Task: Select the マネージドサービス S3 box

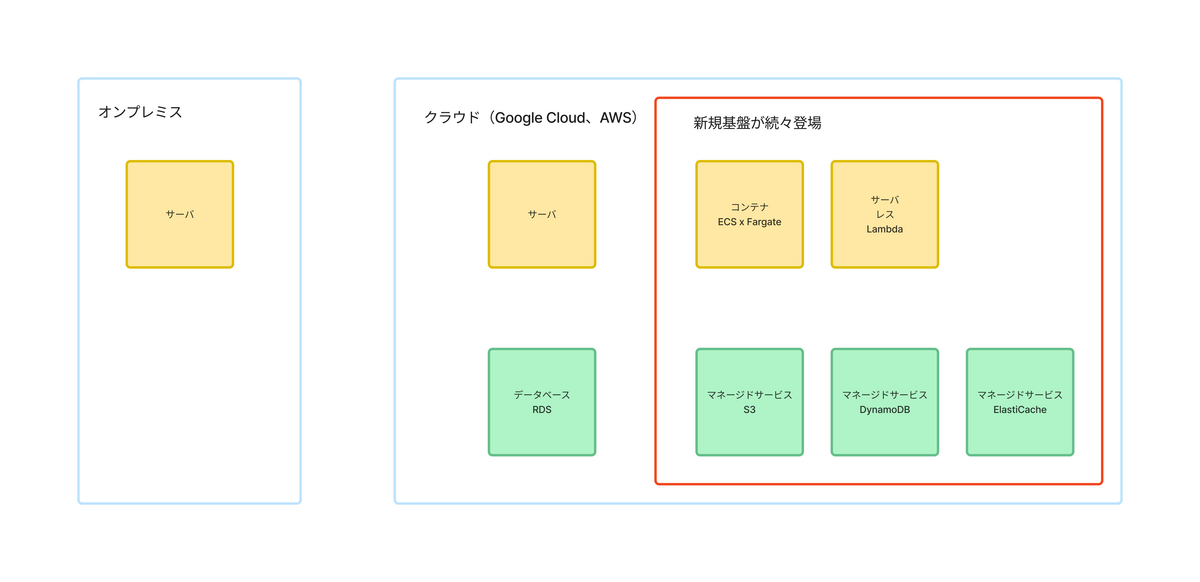Action: click(x=750, y=402)
